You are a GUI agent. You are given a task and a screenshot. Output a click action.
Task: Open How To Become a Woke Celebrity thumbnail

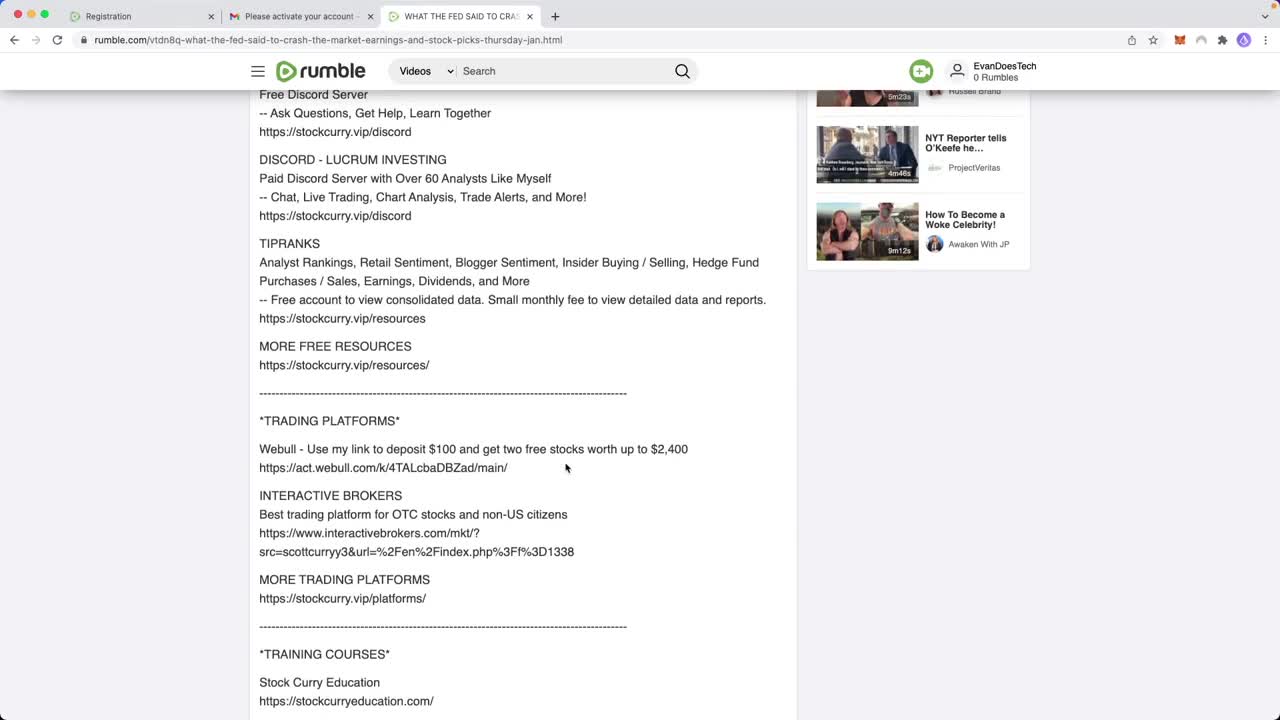coord(867,231)
